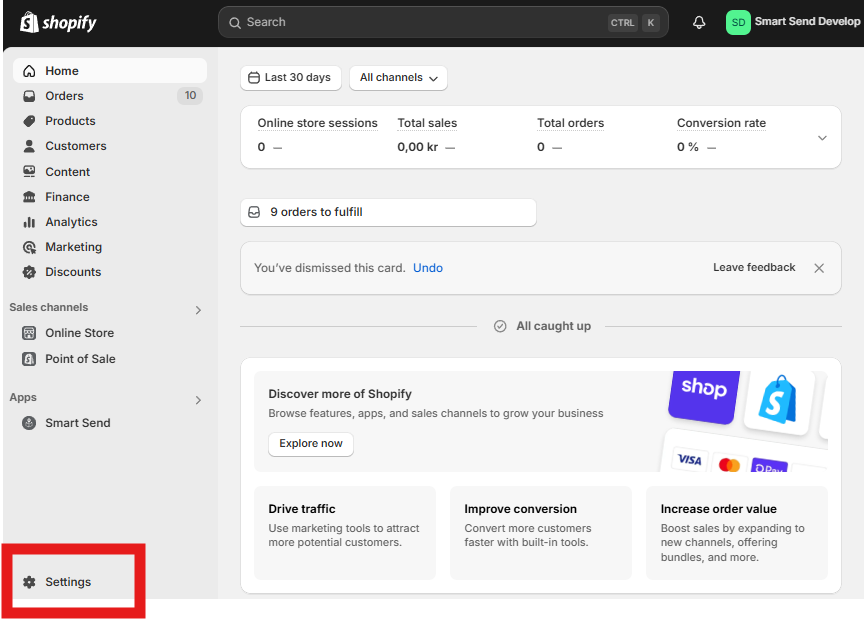Click the Products tag icon
Screen dimensions: 864x619
click(29, 121)
